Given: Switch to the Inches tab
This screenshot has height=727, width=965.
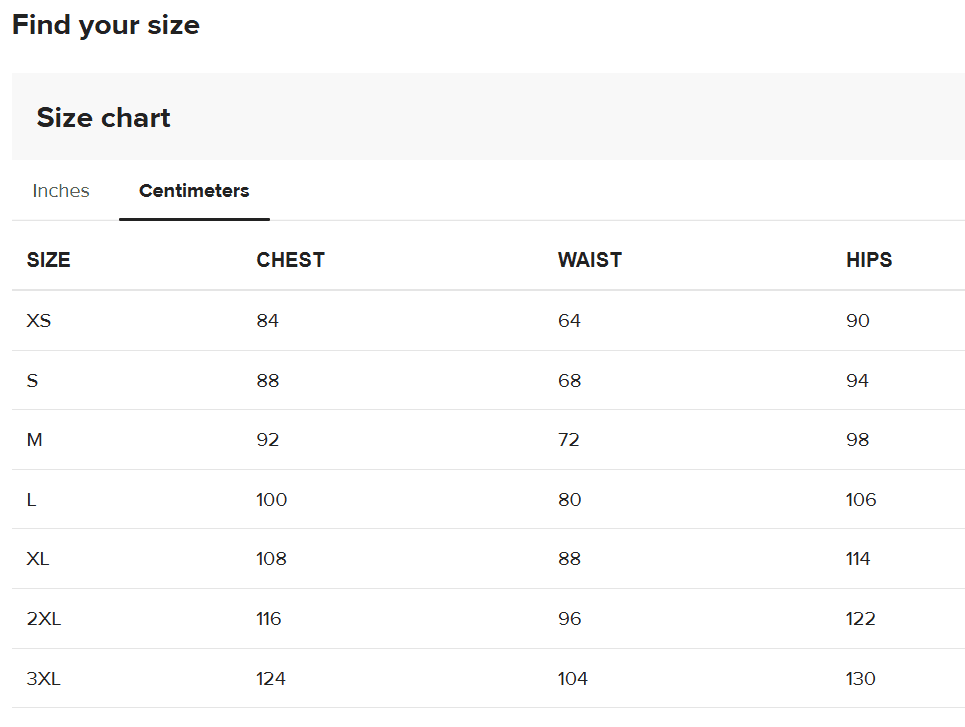Looking at the screenshot, I should tap(61, 191).
